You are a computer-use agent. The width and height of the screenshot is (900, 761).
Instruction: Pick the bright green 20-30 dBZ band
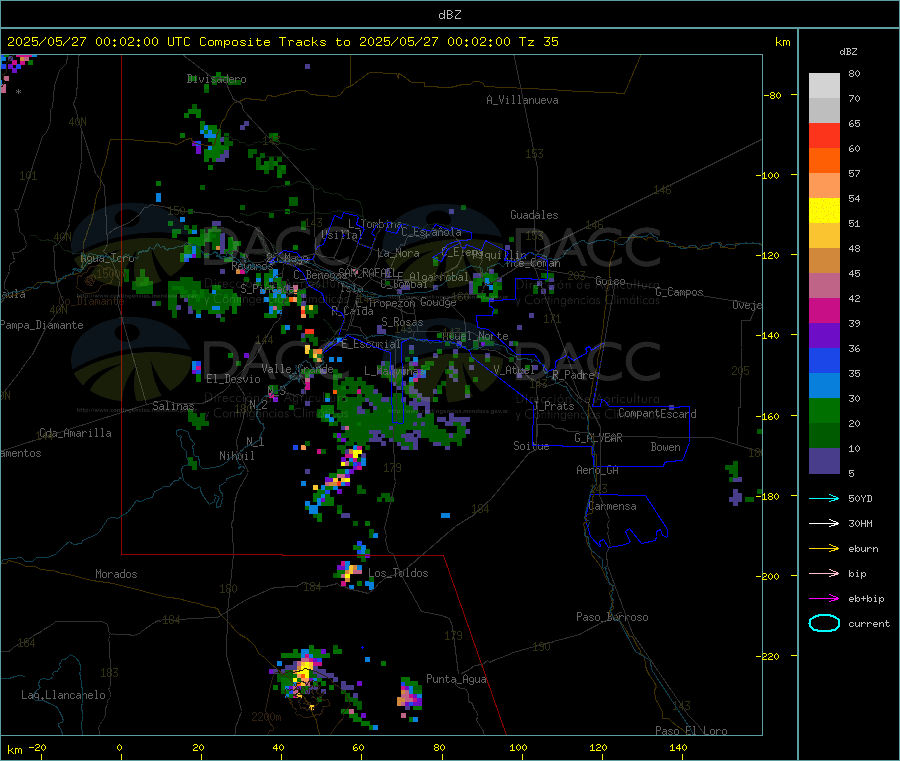(x=824, y=411)
